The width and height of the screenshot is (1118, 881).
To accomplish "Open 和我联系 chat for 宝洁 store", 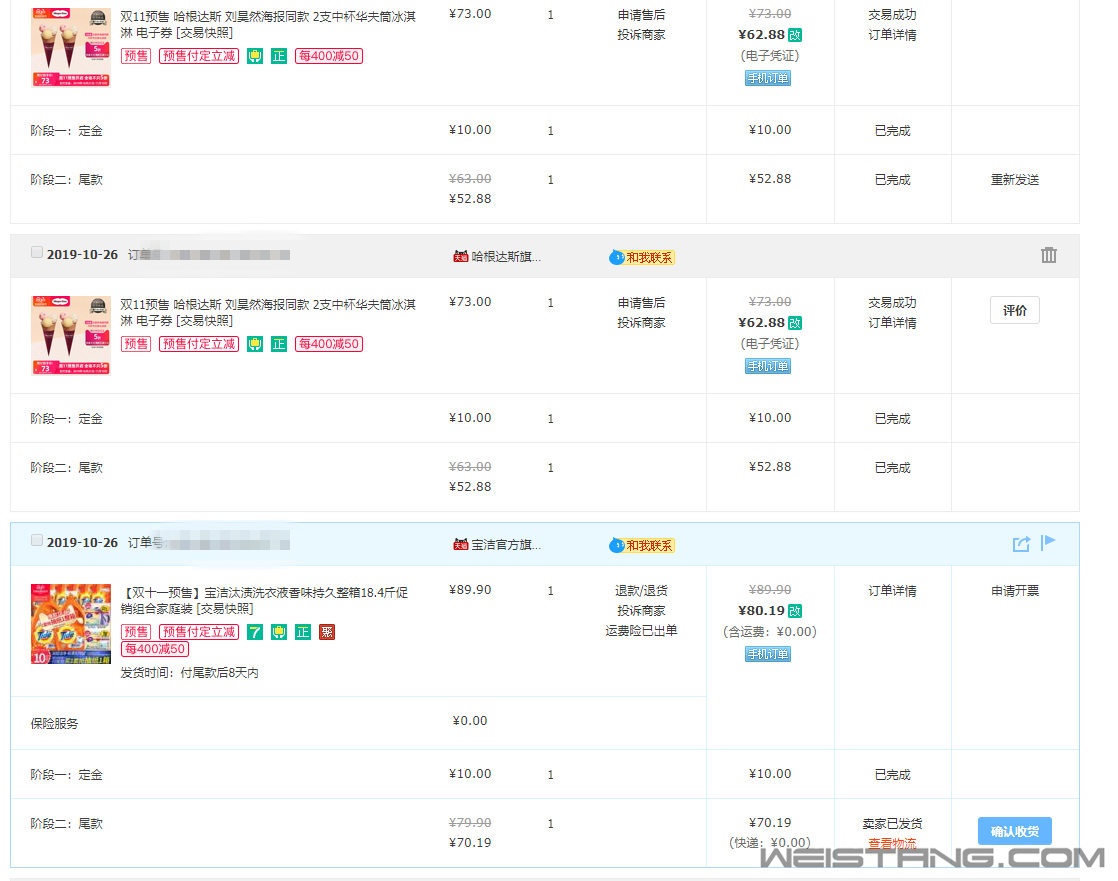I will click(x=642, y=545).
